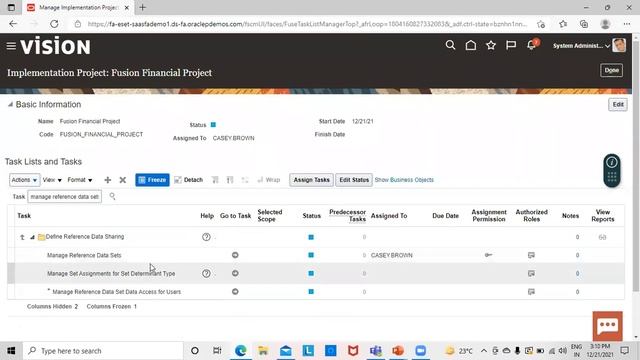Click status square of Define Reference Data Sharing

[x=311, y=237]
